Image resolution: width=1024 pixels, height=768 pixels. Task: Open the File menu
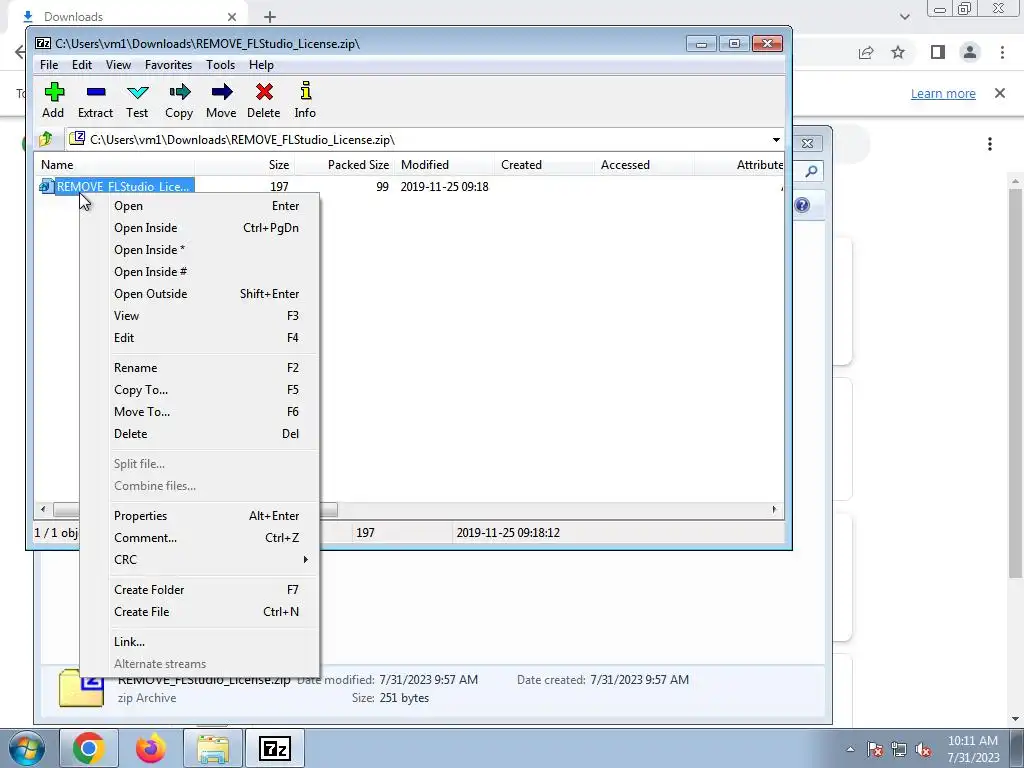pyautogui.click(x=48, y=65)
